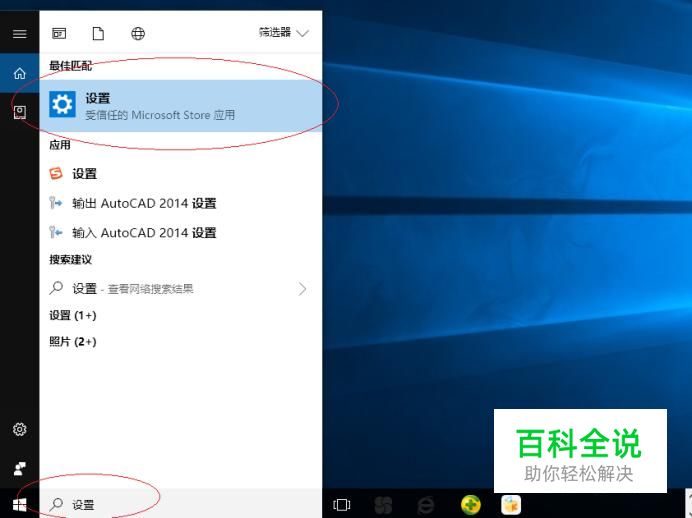Open the notebook icon in sidebar

click(19, 112)
